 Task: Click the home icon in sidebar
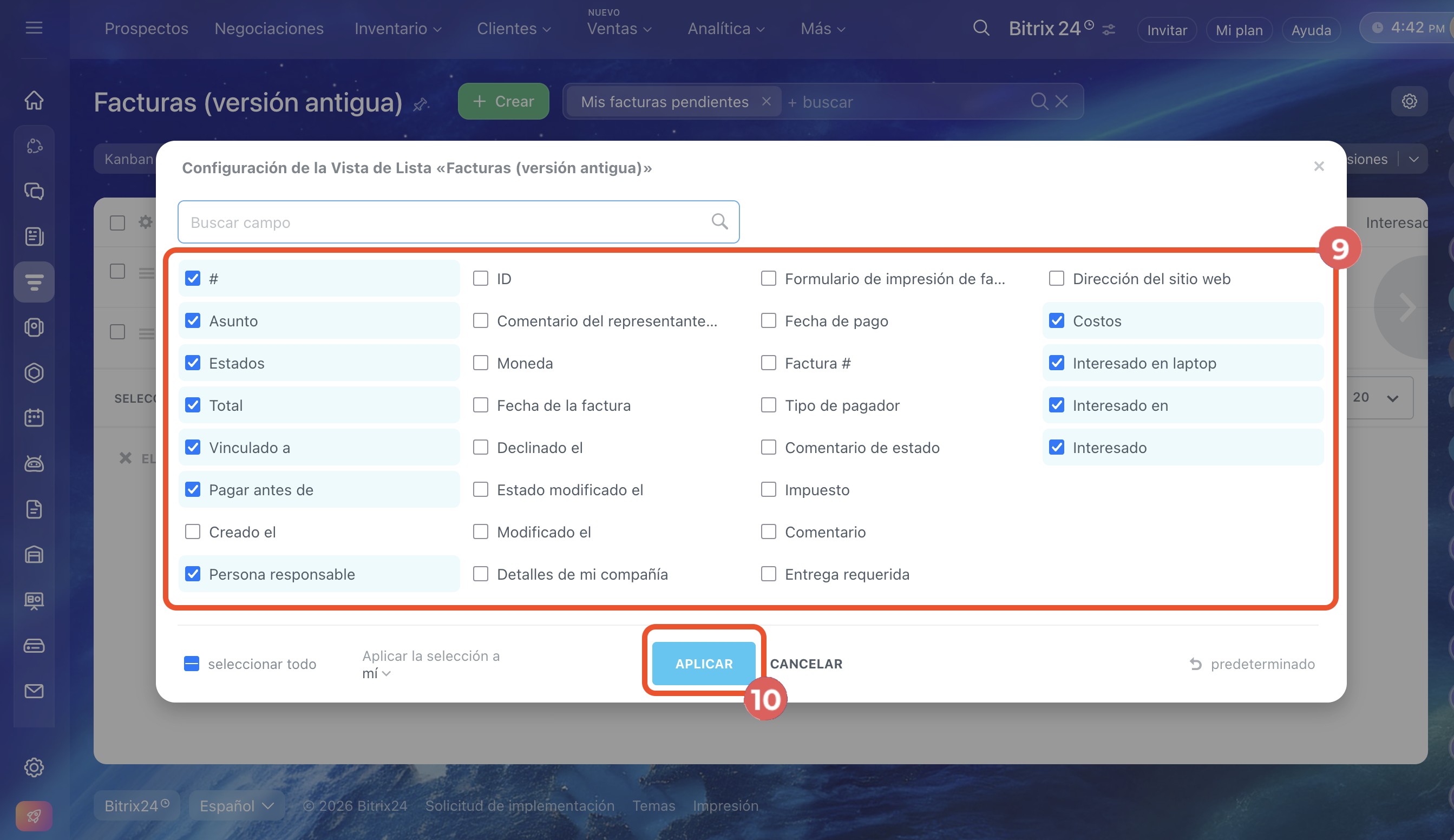click(x=34, y=100)
